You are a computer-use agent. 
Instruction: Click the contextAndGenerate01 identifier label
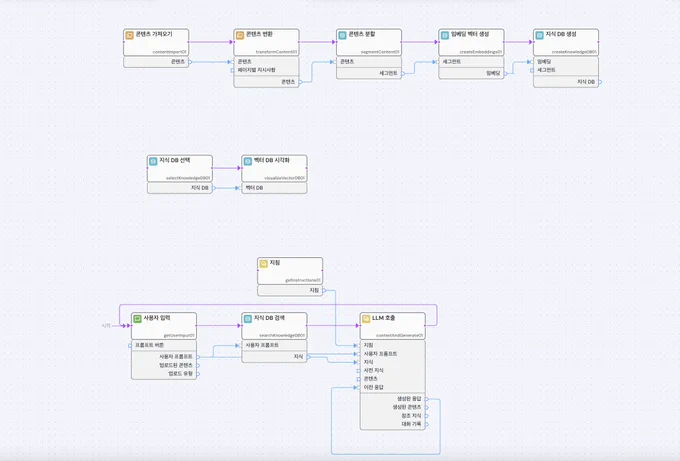(x=399, y=336)
